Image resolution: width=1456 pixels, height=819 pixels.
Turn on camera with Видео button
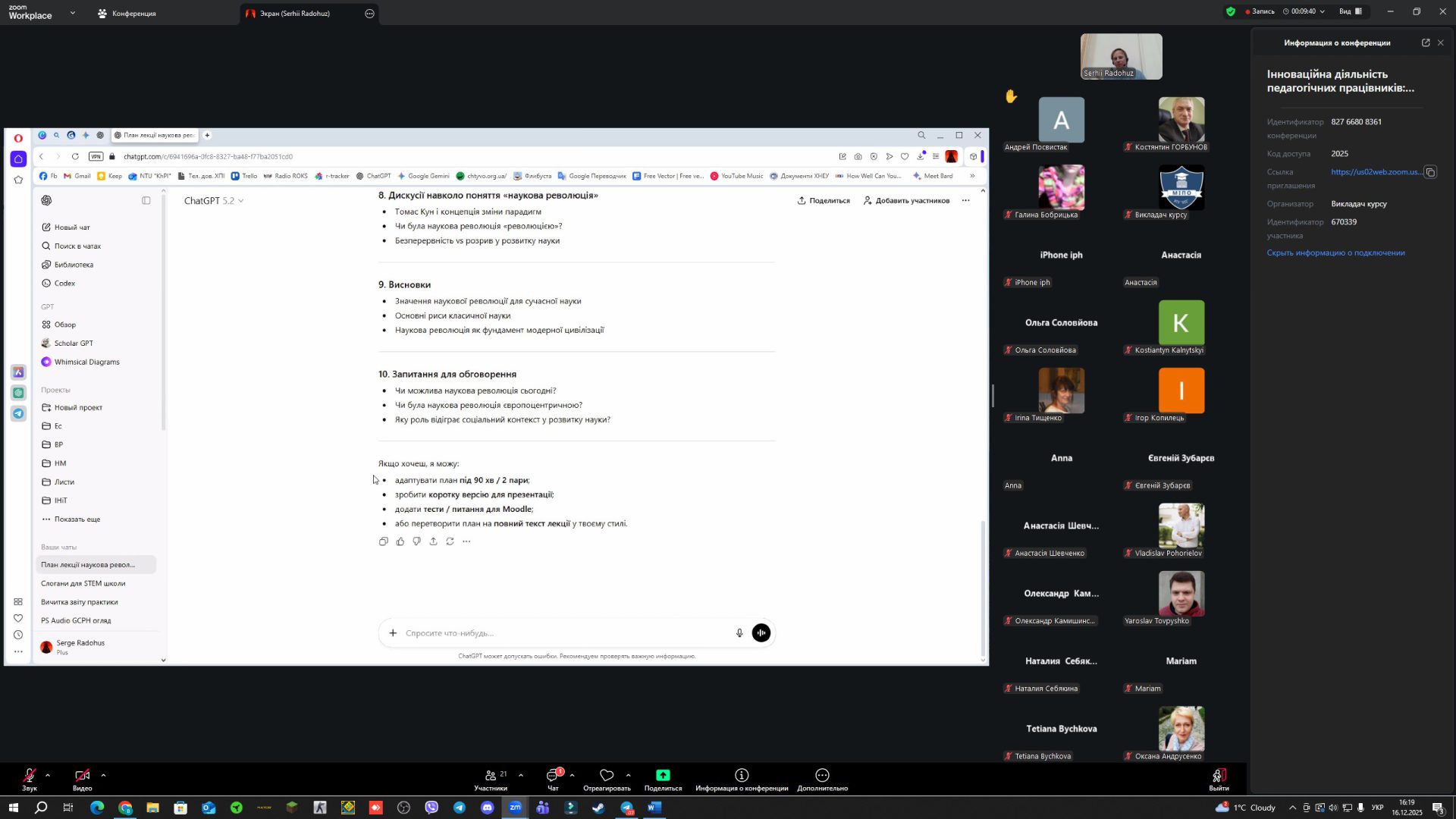[82, 775]
